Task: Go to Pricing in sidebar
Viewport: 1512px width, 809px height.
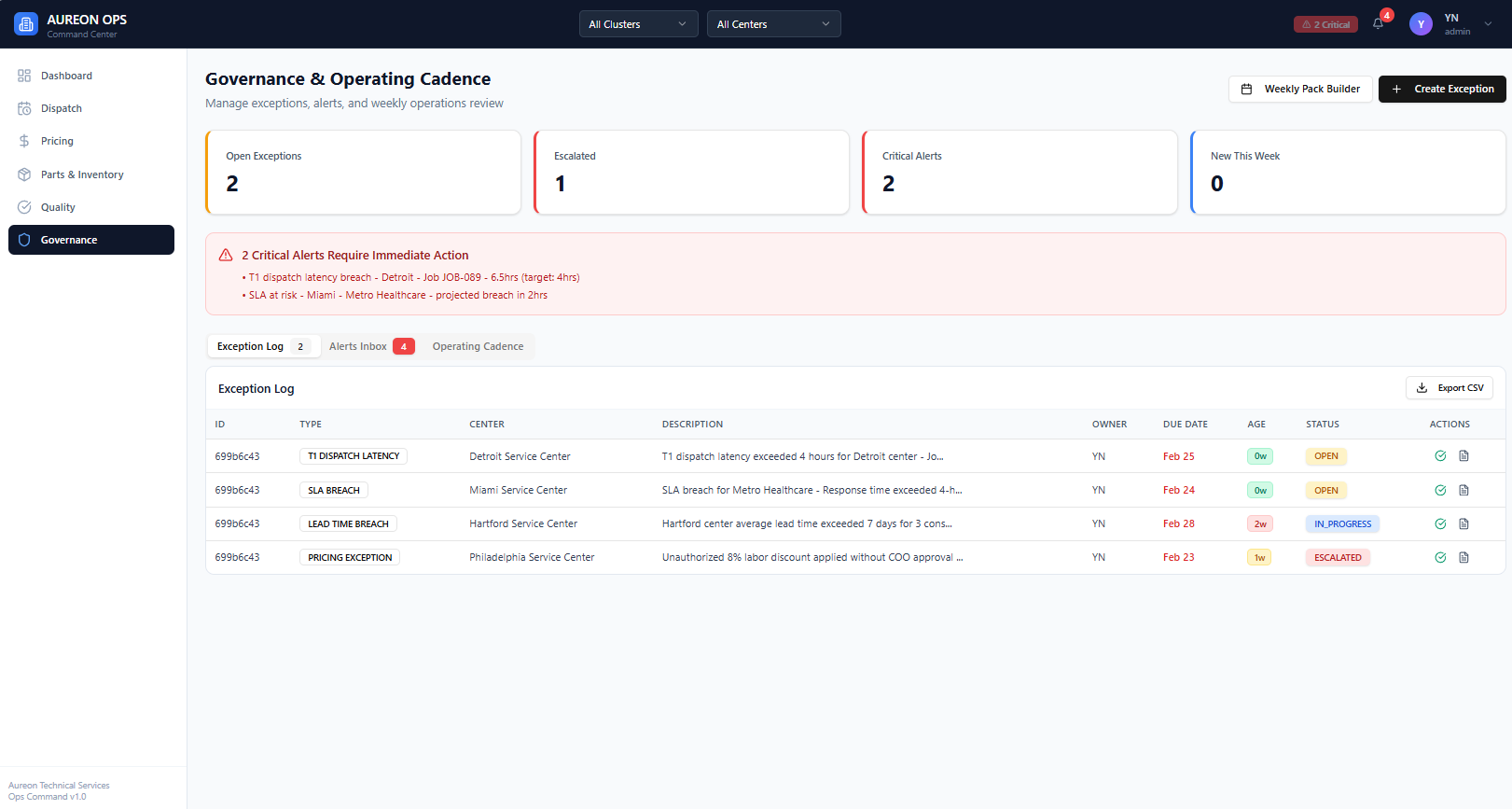Action: click(x=91, y=141)
